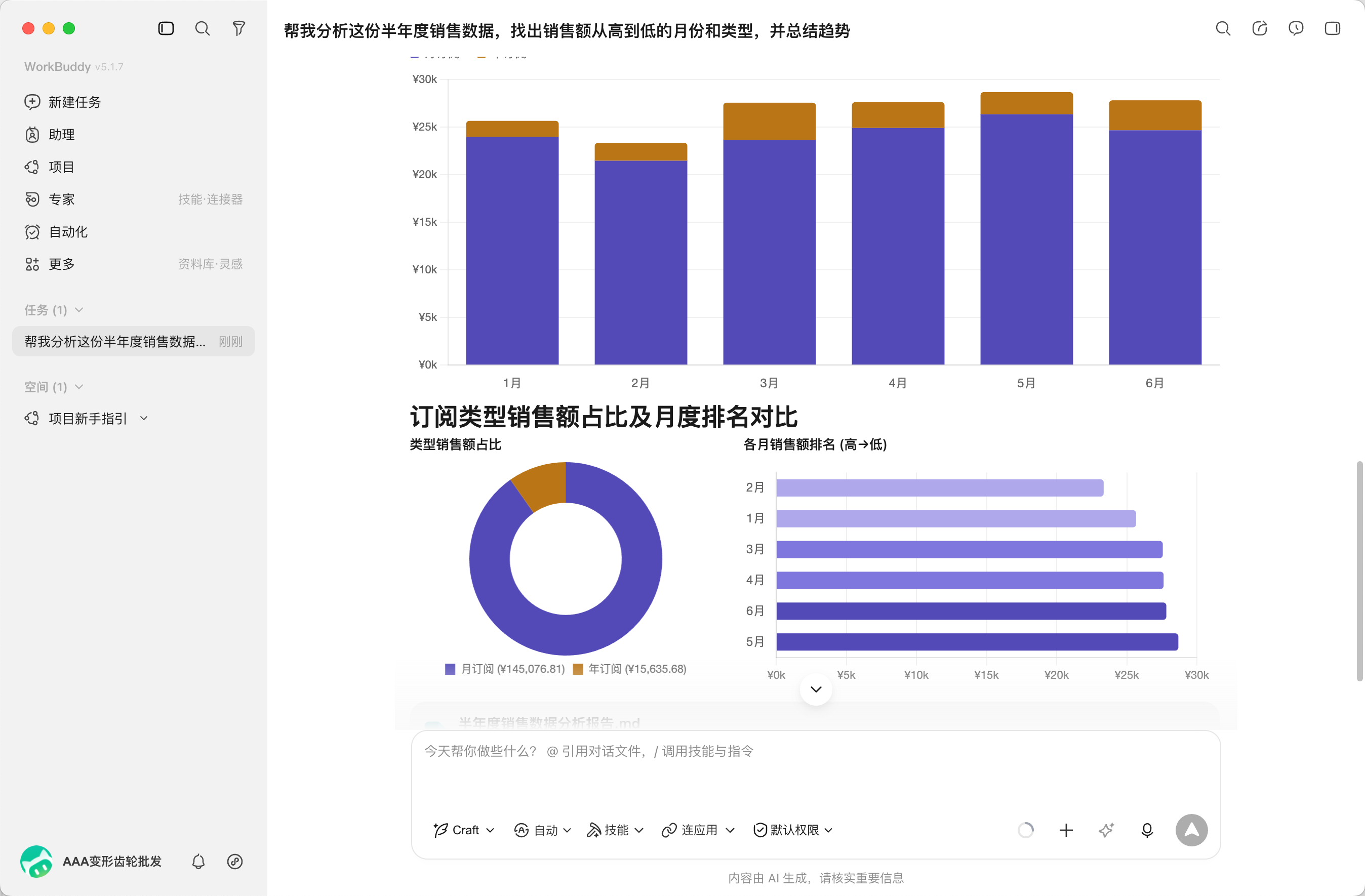Click the 类型销售额占比 chart title
The width and height of the screenshot is (1365, 896).
click(455, 444)
